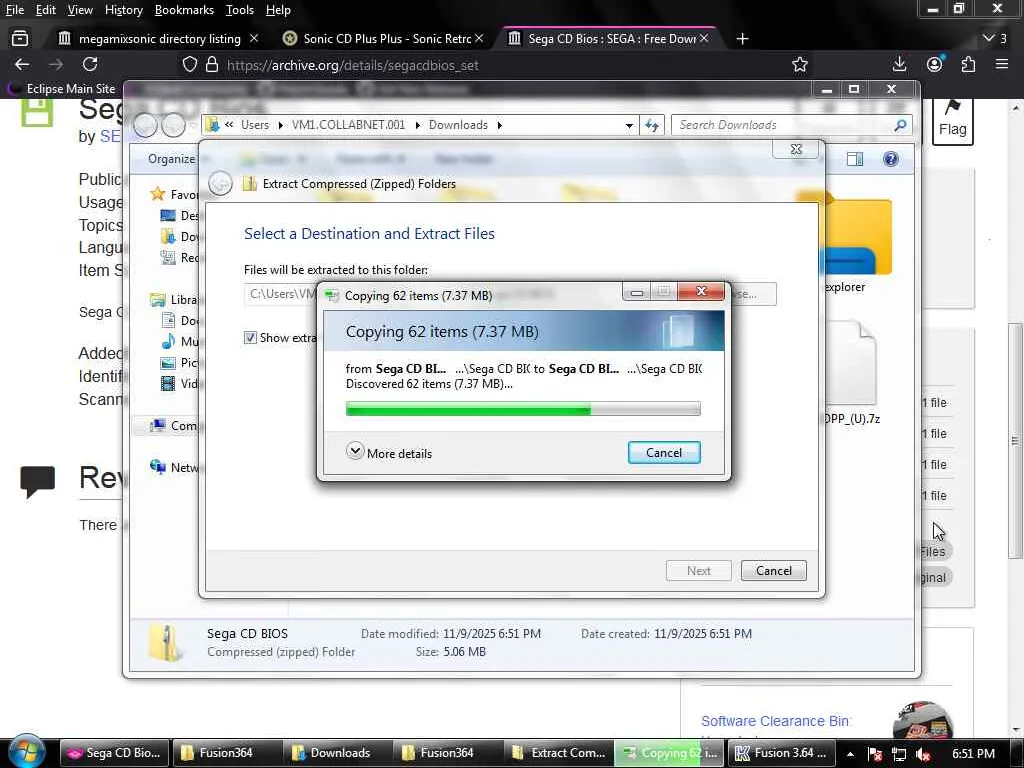Click the Explorer search magnifier icon
Viewport: 1024px width, 768px height.
coord(900,125)
